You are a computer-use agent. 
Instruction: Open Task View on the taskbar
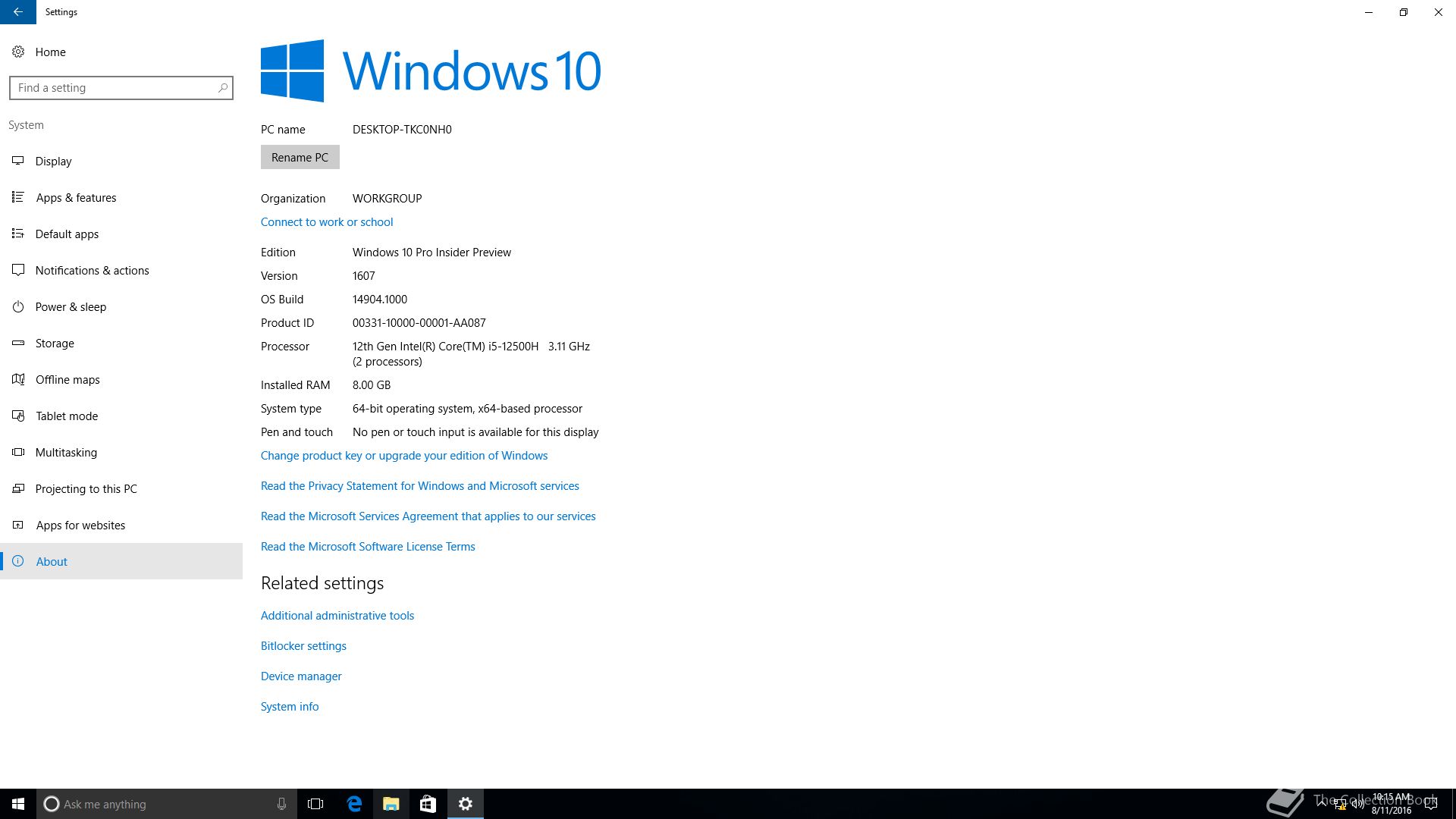tap(315, 804)
